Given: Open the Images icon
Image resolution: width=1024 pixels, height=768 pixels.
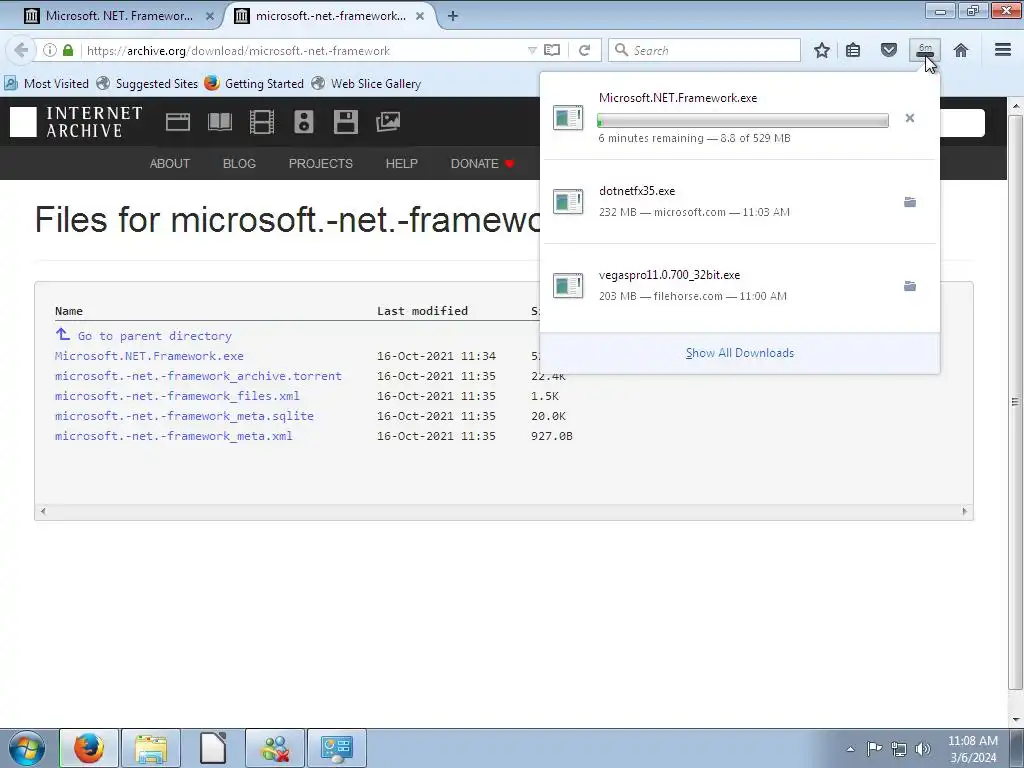Looking at the screenshot, I should click(x=388, y=122).
